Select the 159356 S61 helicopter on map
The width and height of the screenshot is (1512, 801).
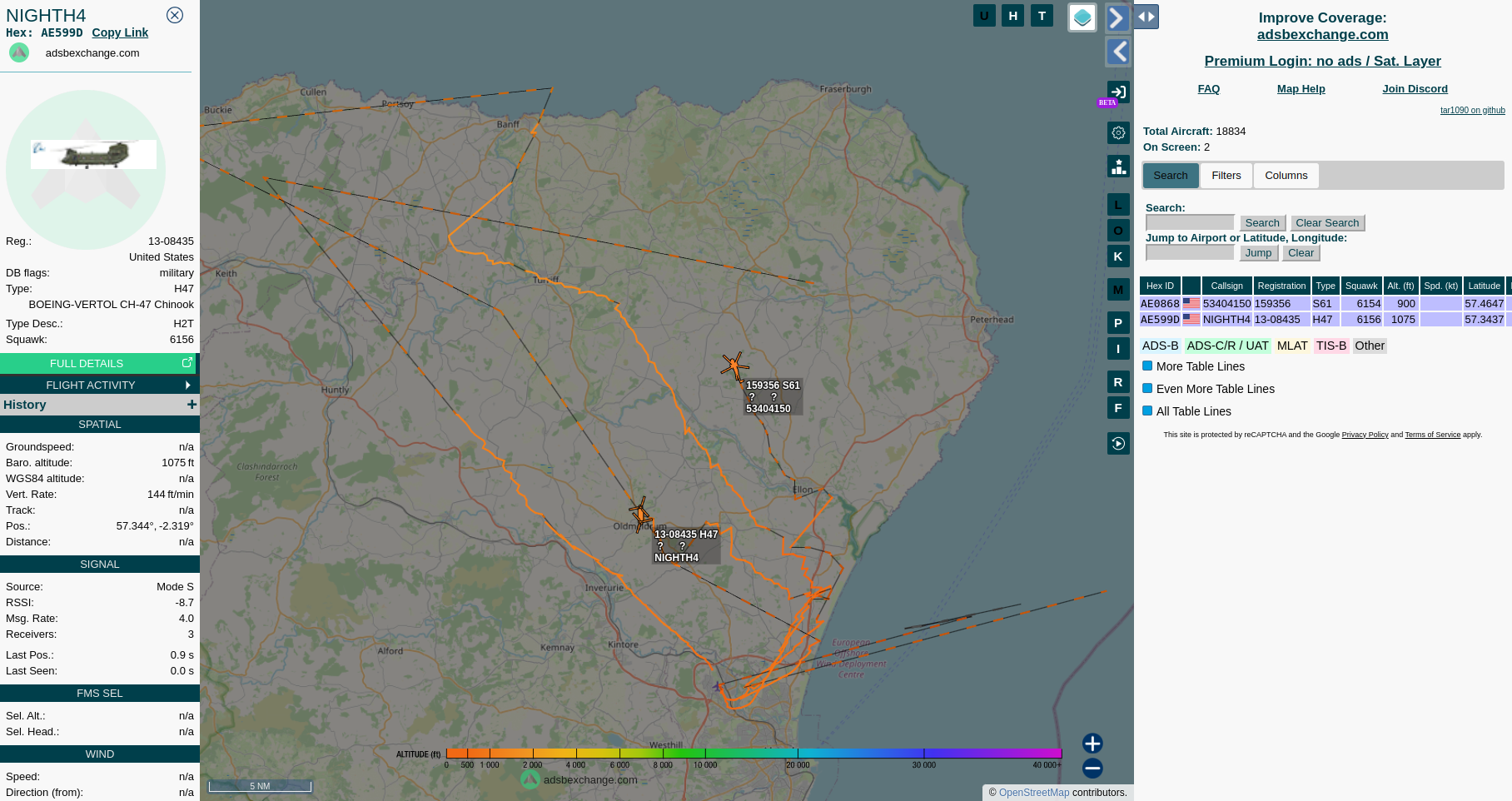[734, 366]
